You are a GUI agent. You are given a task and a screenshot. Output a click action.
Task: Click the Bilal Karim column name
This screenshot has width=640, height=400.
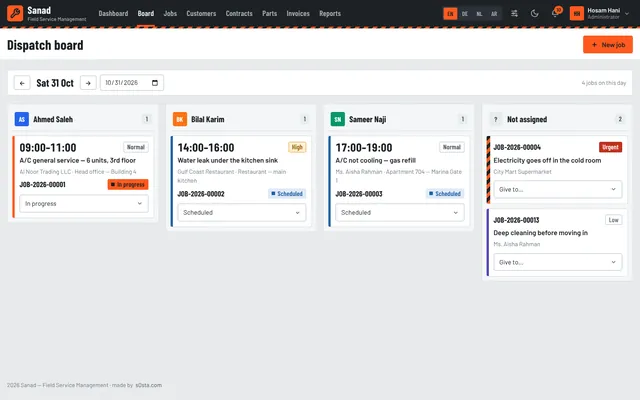tap(208, 119)
